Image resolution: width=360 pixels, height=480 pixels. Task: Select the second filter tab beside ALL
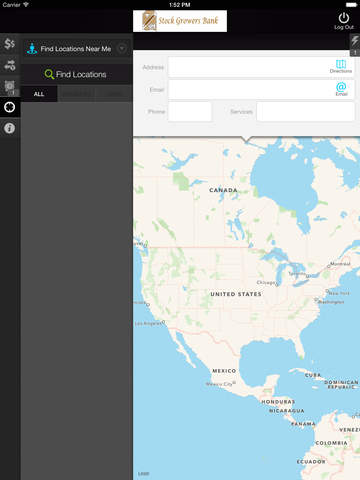click(x=76, y=94)
